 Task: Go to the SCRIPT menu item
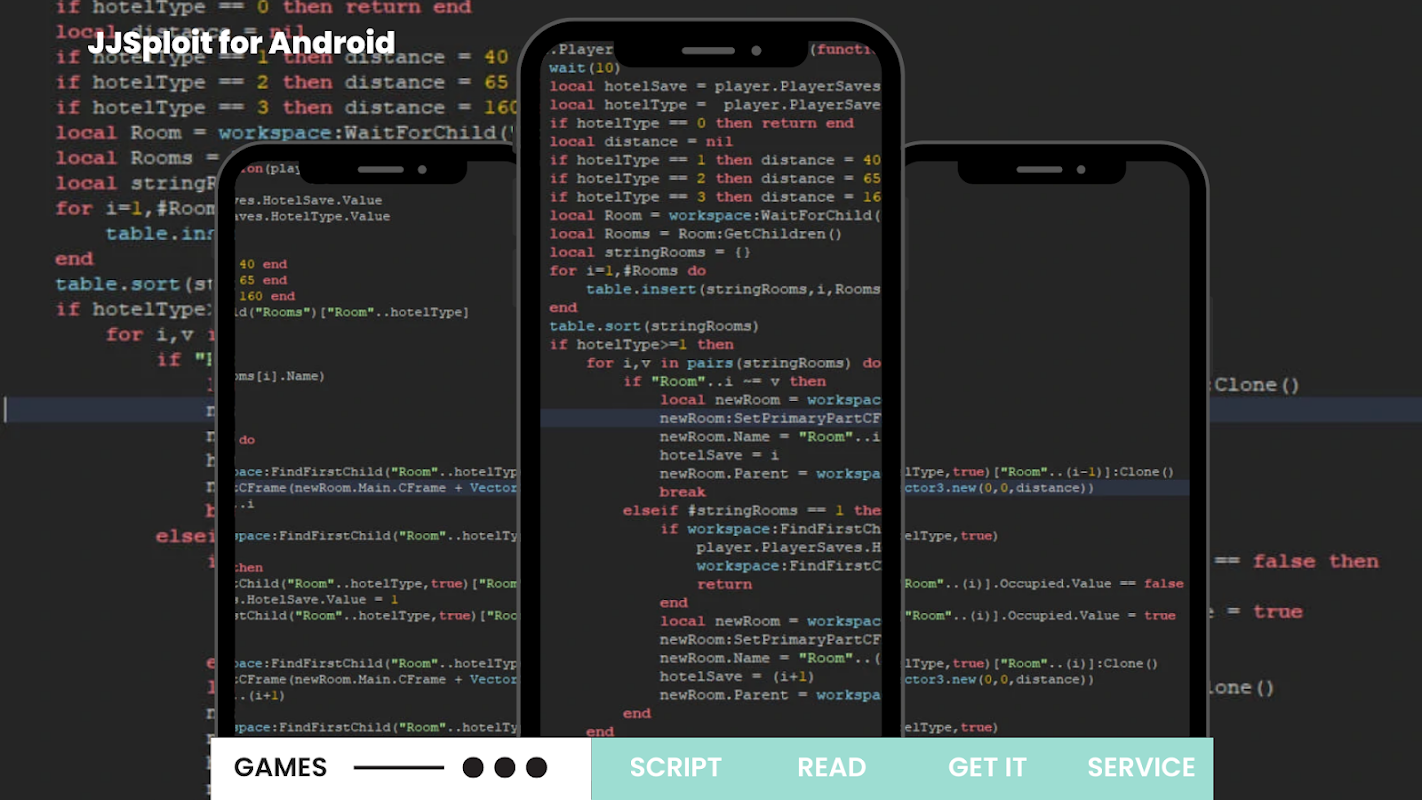[x=675, y=767]
